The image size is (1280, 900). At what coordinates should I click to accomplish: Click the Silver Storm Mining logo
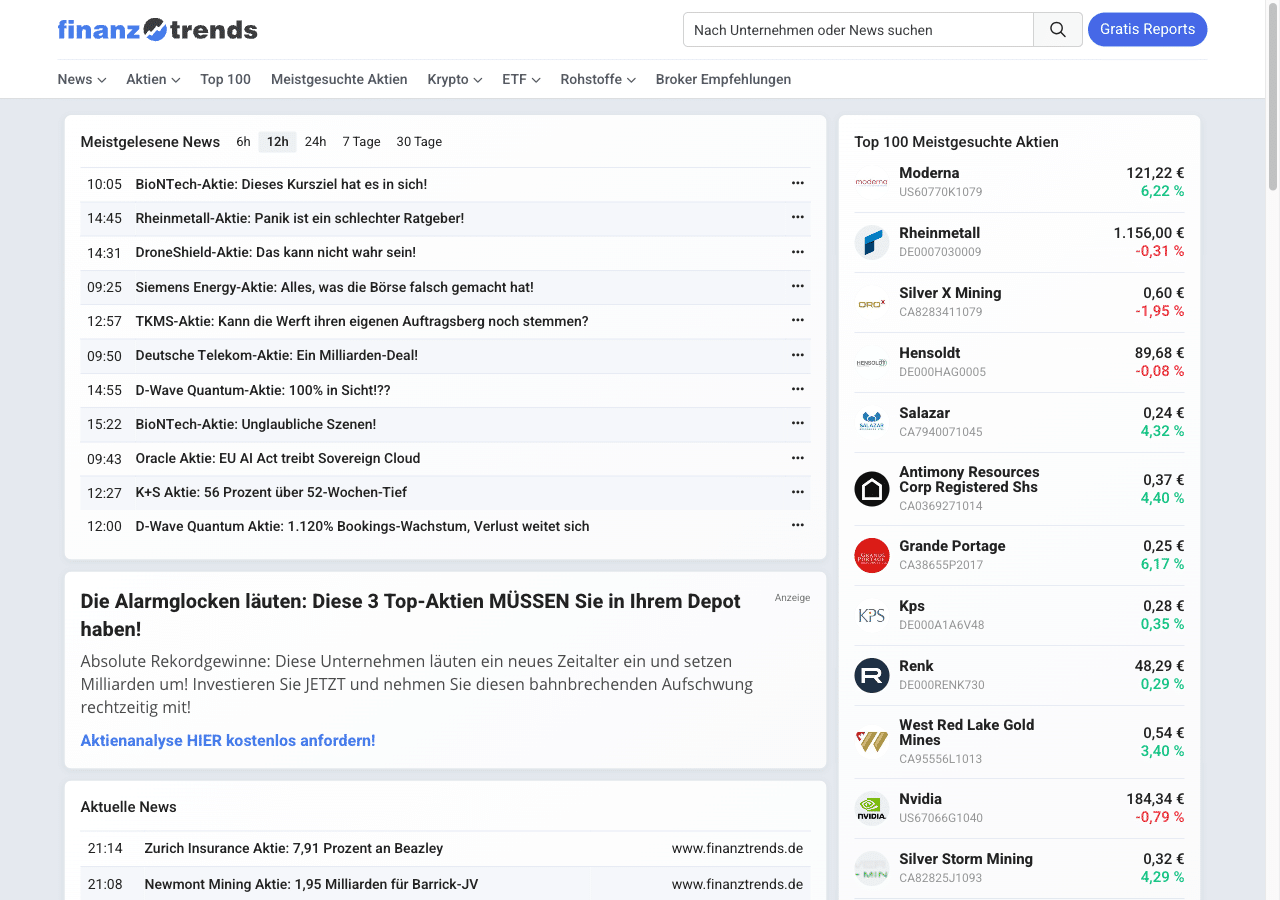pos(872,868)
